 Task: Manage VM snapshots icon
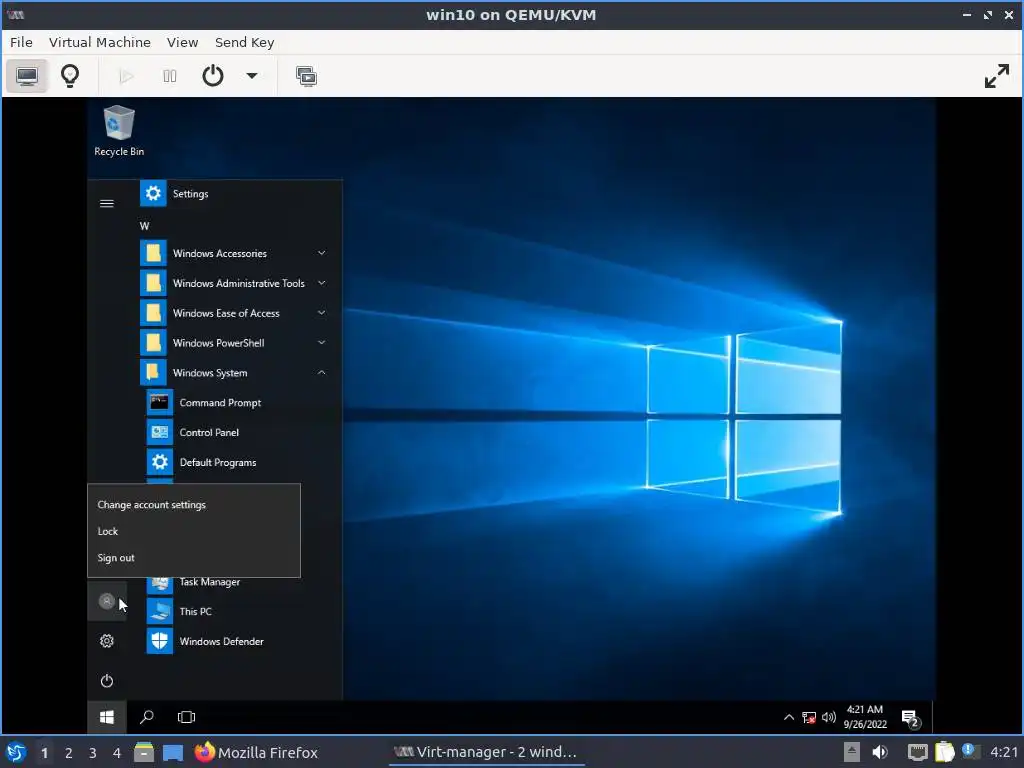pyautogui.click(x=306, y=76)
